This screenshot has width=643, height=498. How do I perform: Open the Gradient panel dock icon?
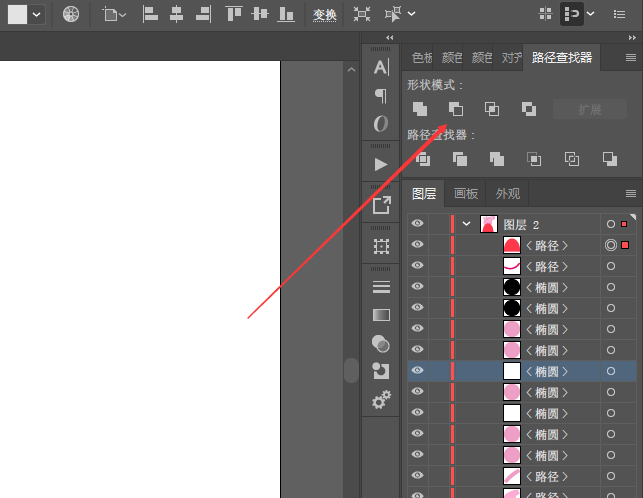[381, 315]
